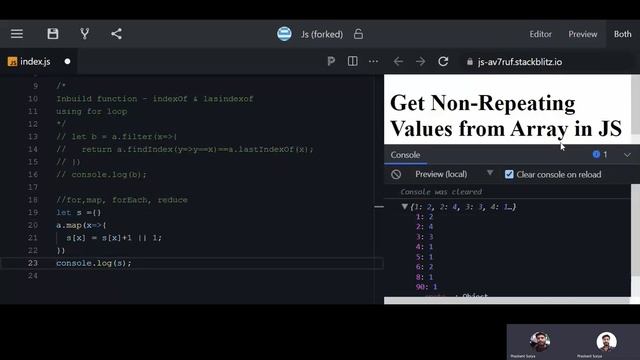Clear the console with the ban icon
Viewport: 640px width, 360px height.
[x=396, y=174]
